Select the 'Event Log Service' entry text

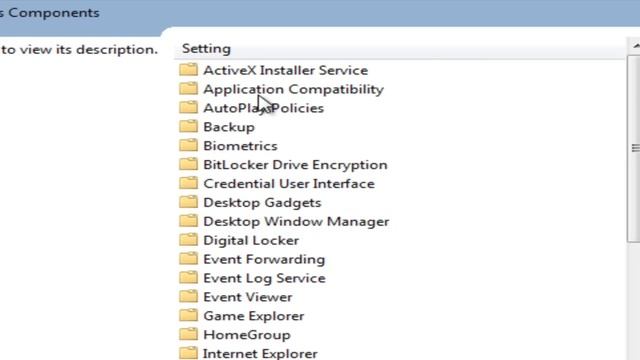click(x=264, y=278)
